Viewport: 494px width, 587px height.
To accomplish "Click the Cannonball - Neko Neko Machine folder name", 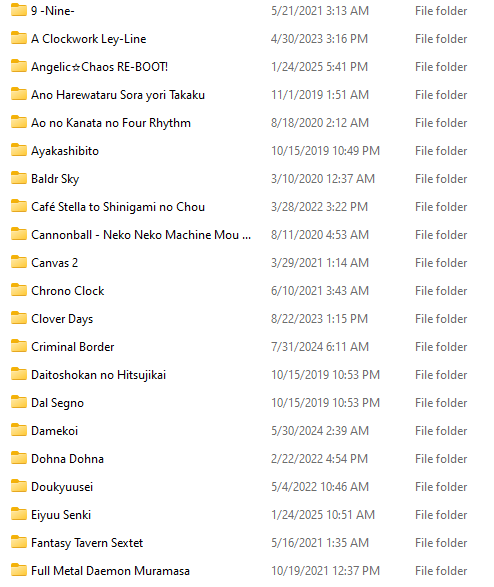I will click(141, 235).
